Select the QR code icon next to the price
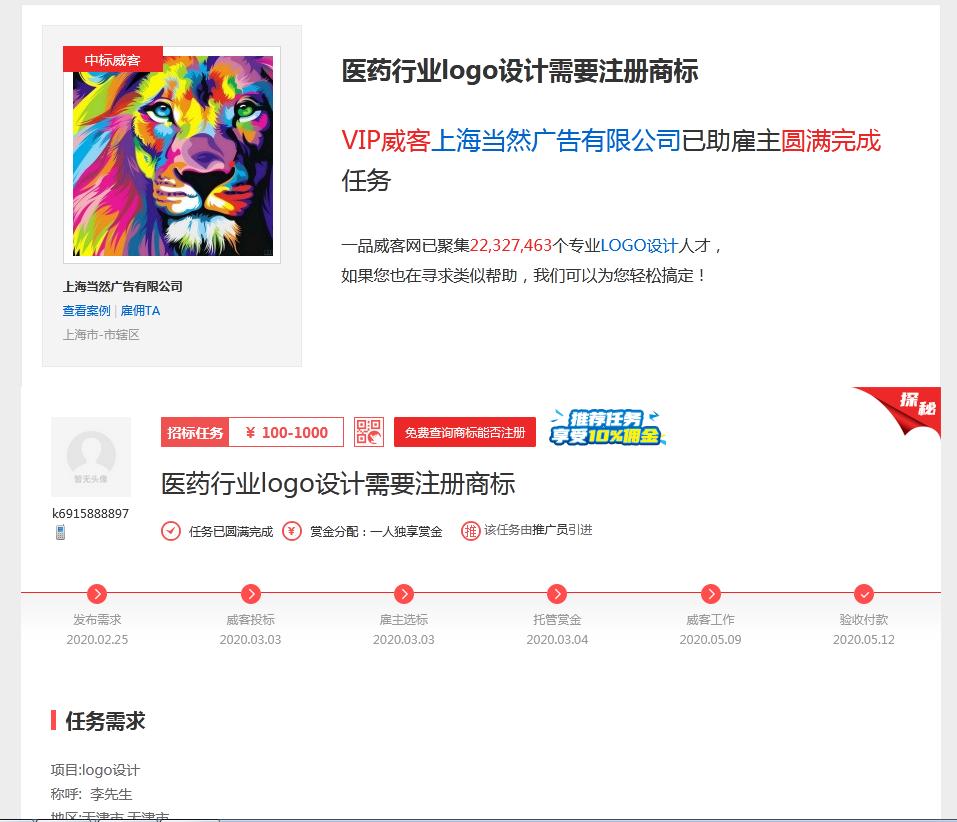The image size is (957, 822). pos(368,431)
